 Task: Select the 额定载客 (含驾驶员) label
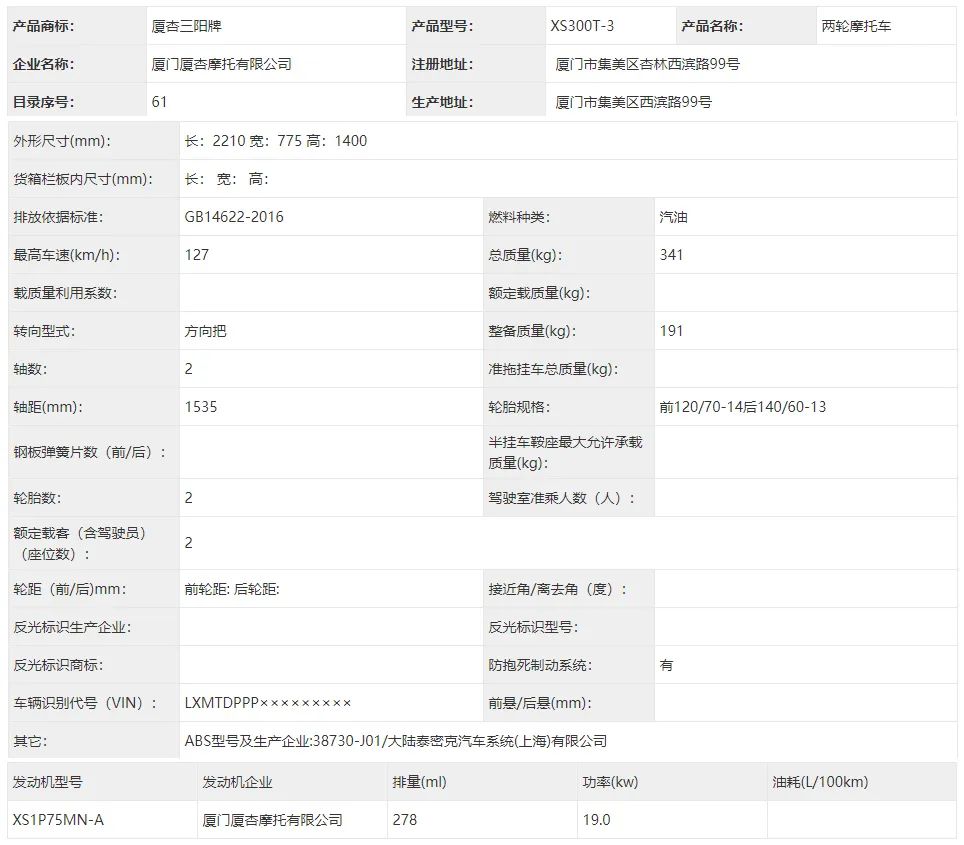coord(80,543)
